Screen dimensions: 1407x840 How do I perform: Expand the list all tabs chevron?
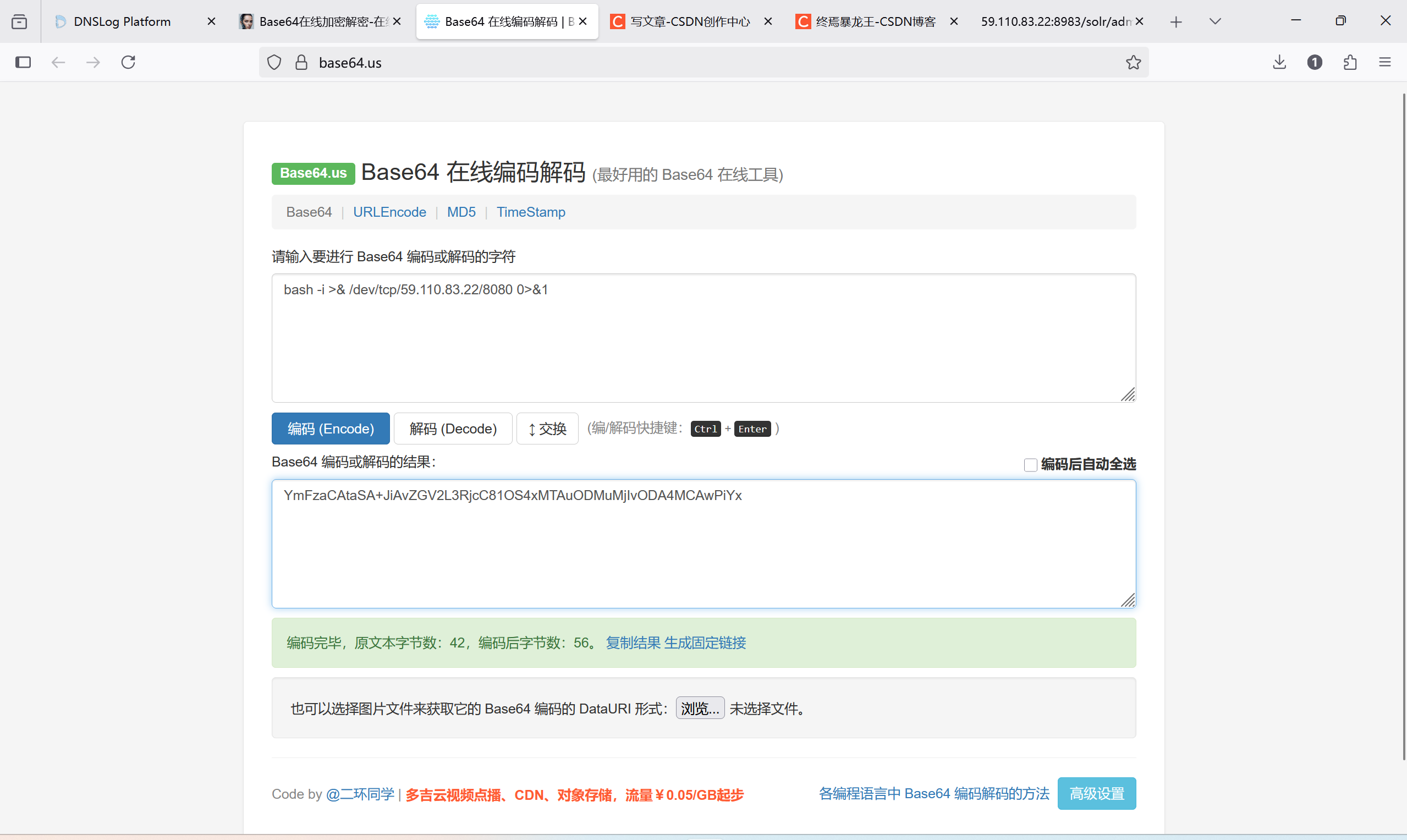1215,21
